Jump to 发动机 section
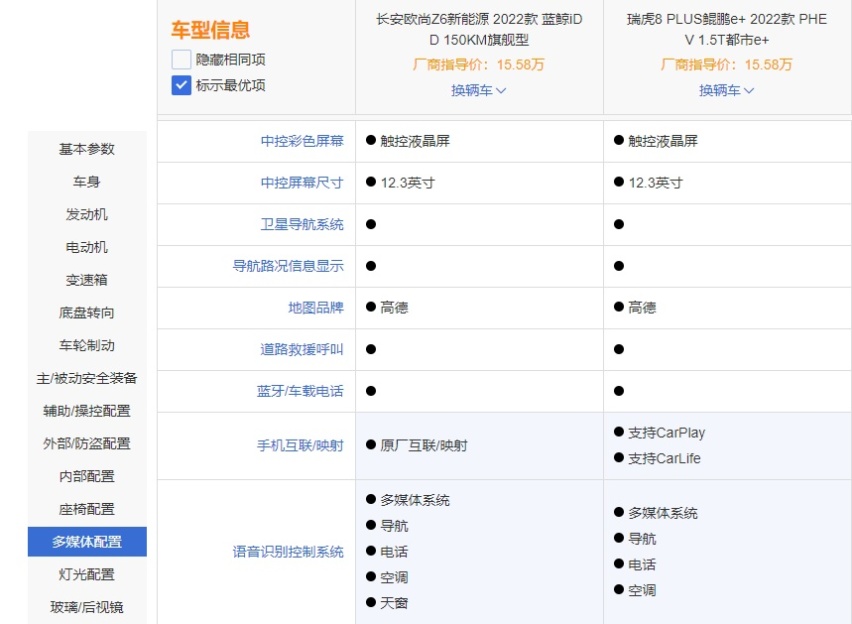This screenshot has height=624, width=852. pos(87,214)
